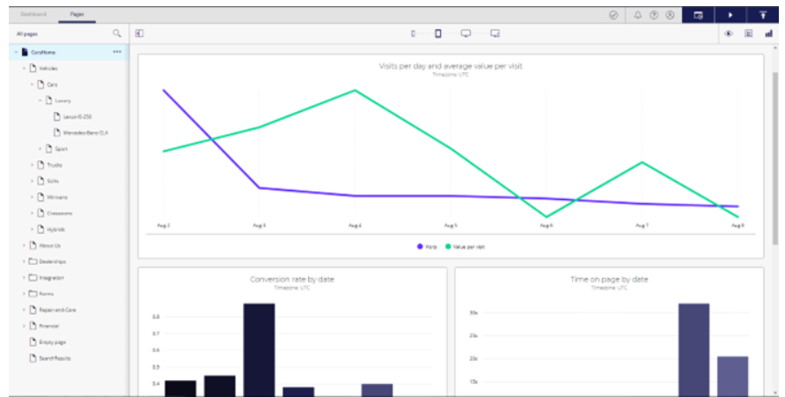The image size is (785, 397).
Task: Click the Search Results page icon
Action: click(33, 358)
